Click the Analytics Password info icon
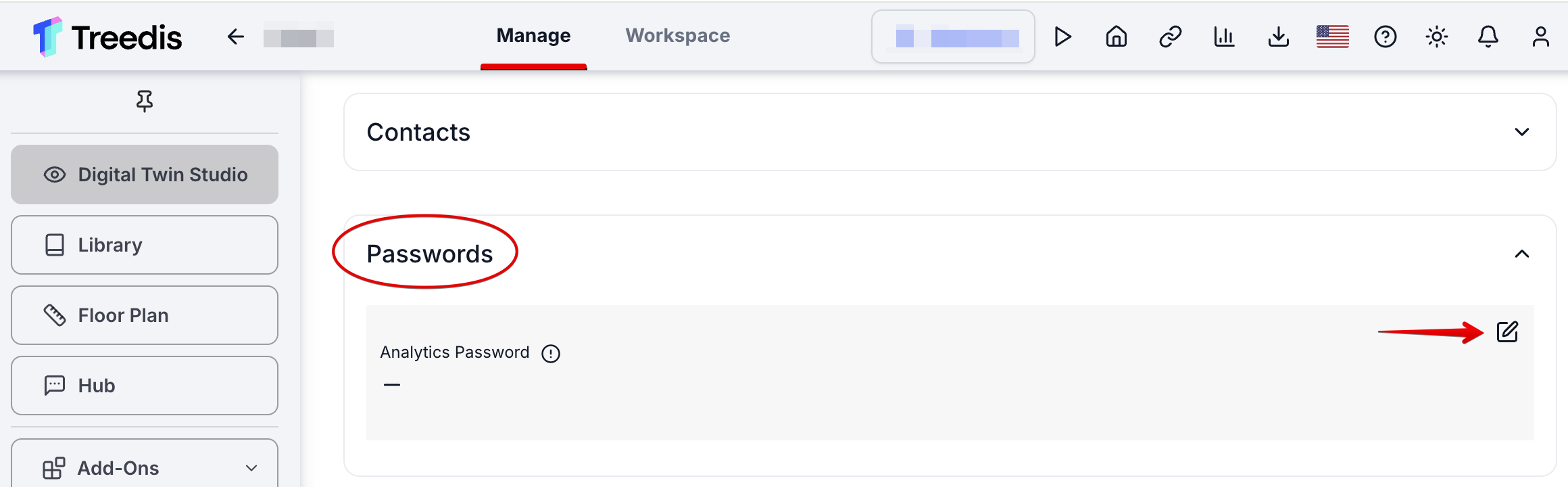The height and width of the screenshot is (487, 1568). click(551, 353)
